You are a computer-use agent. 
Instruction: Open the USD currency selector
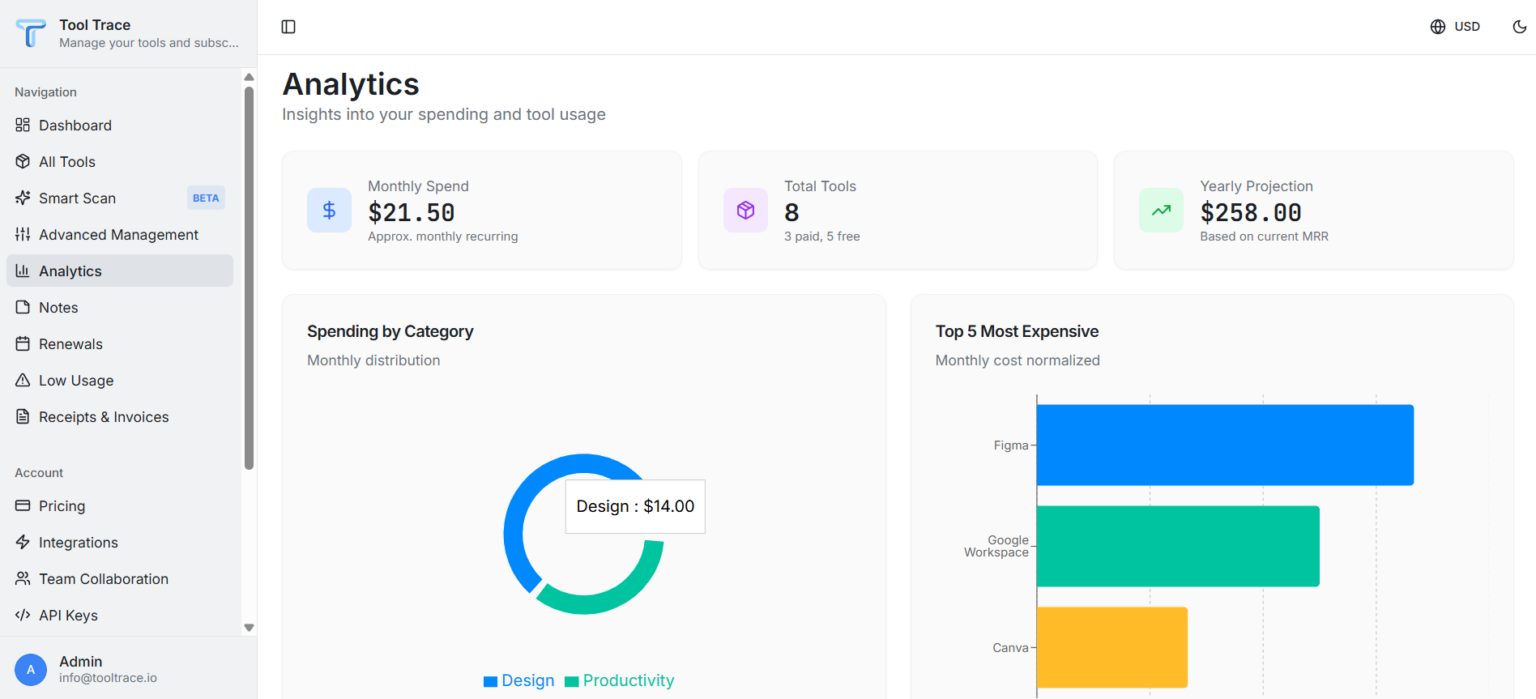(1455, 27)
